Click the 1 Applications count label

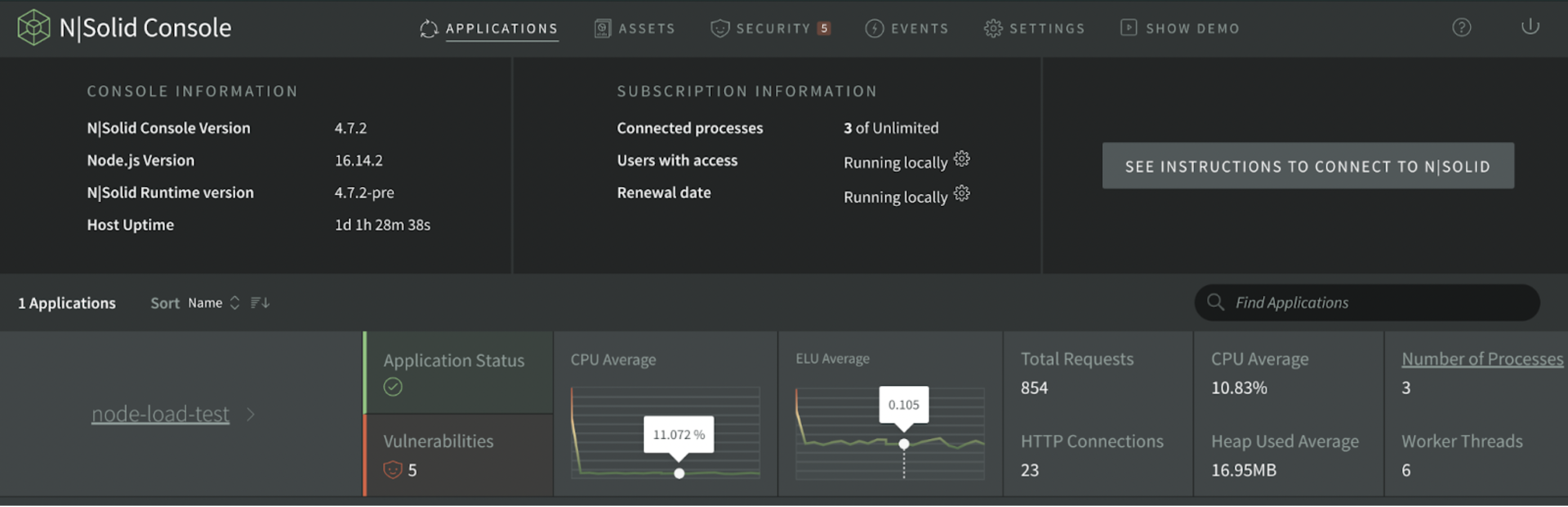tap(67, 303)
